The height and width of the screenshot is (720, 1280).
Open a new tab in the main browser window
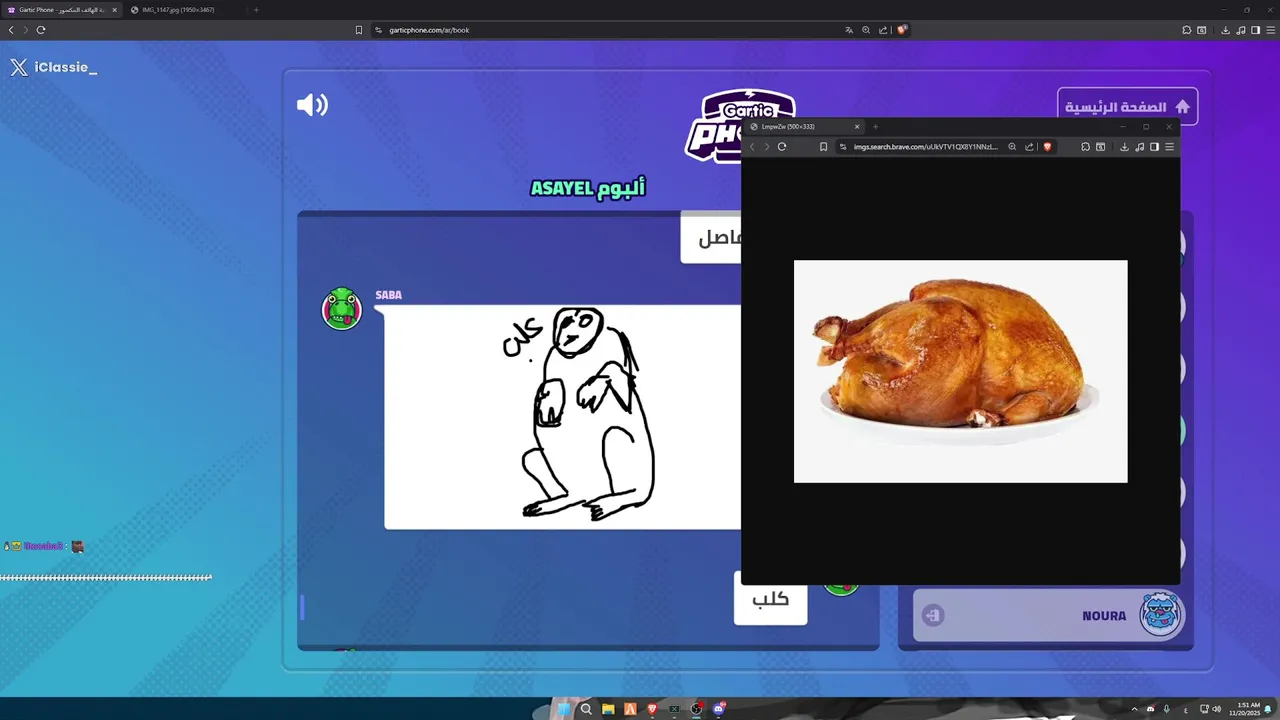click(256, 10)
